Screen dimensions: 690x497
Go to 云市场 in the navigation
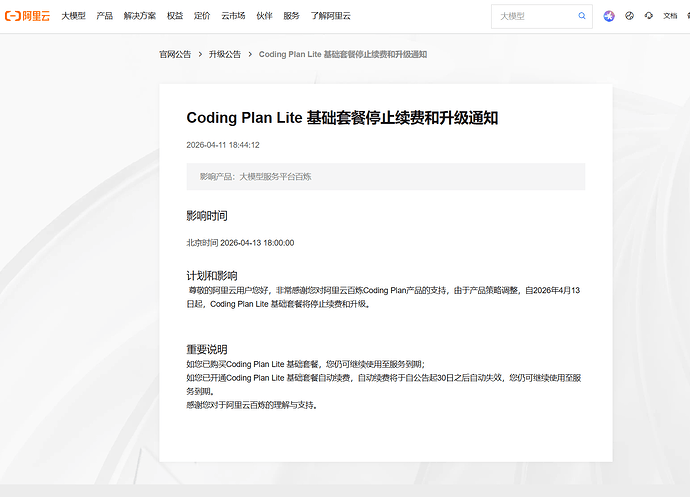click(233, 16)
